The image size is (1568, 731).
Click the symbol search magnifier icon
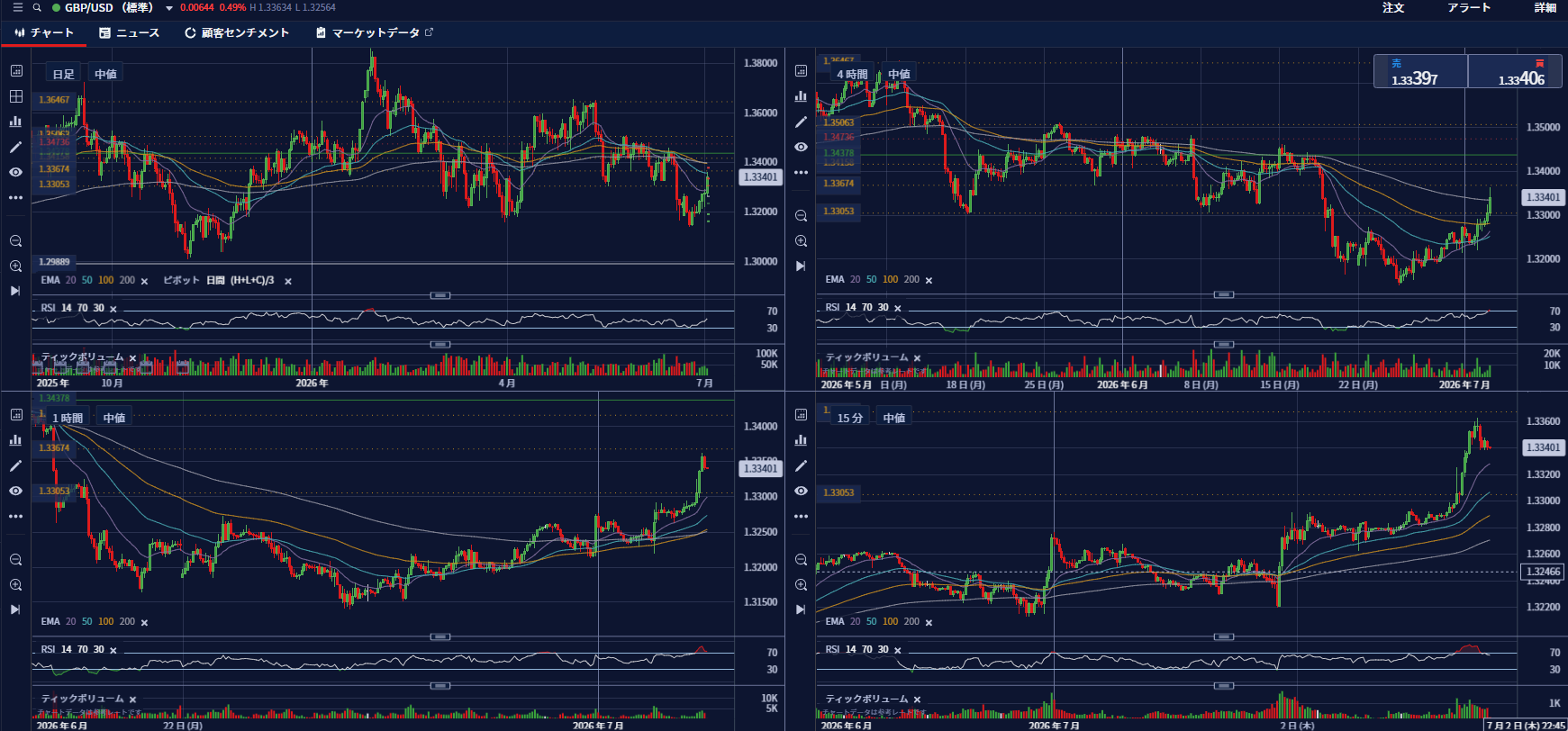(x=37, y=7)
